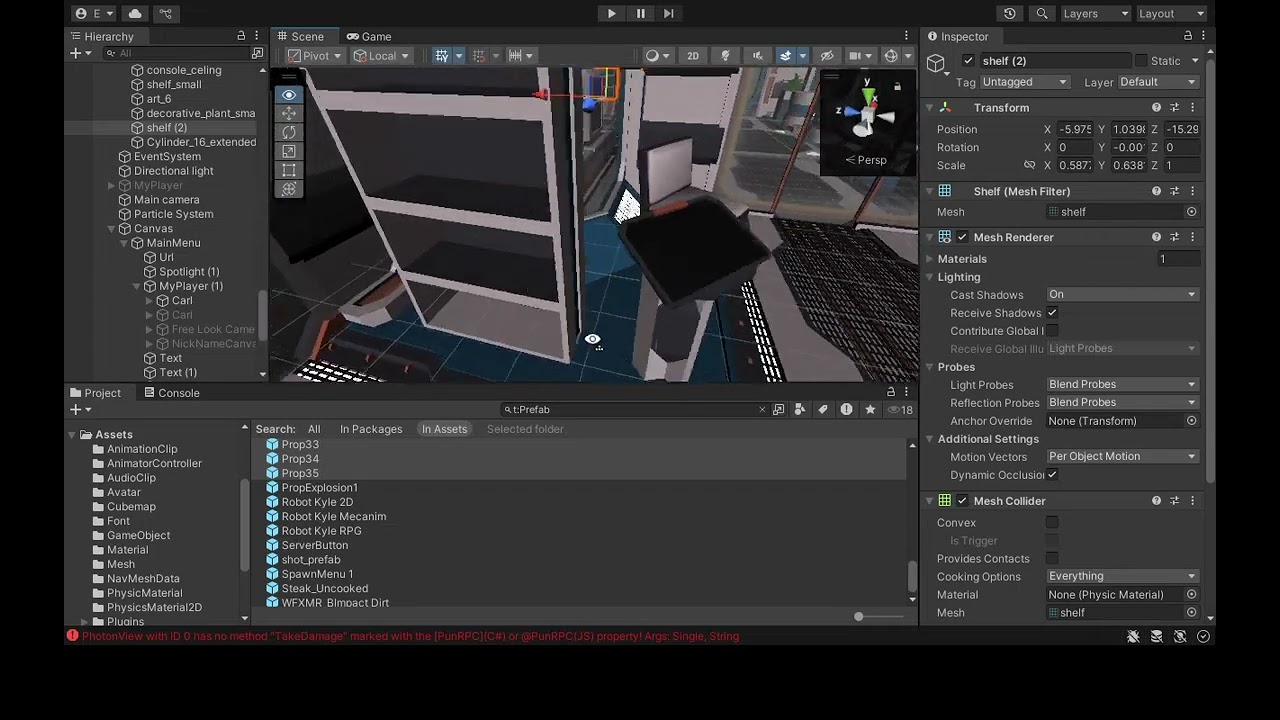1280x720 pixels.
Task: Open the draw mode shading icon
Action: (x=652, y=55)
